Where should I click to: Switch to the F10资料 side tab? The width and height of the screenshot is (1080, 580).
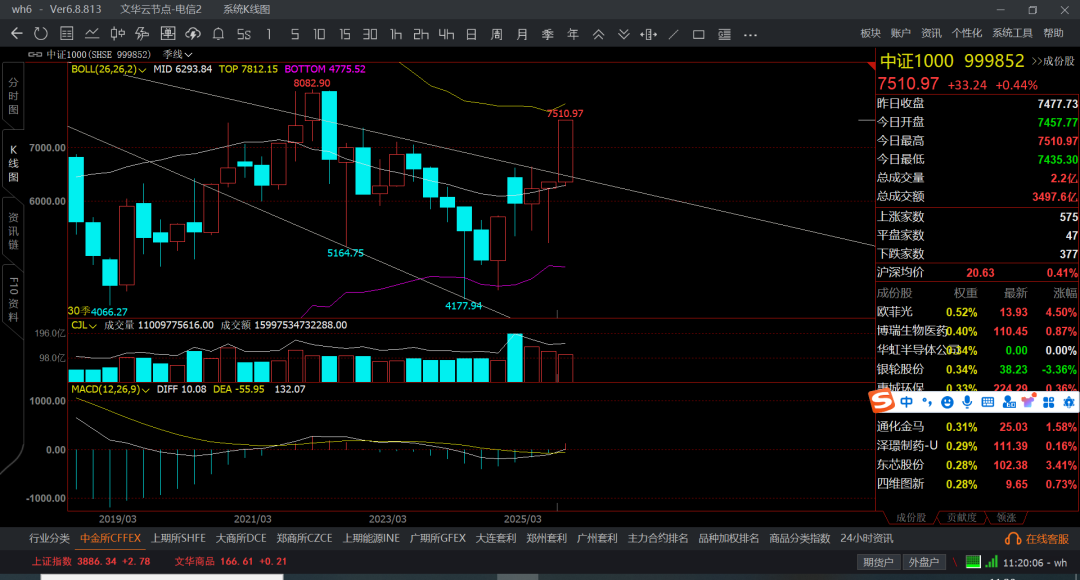click(x=13, y=300)
